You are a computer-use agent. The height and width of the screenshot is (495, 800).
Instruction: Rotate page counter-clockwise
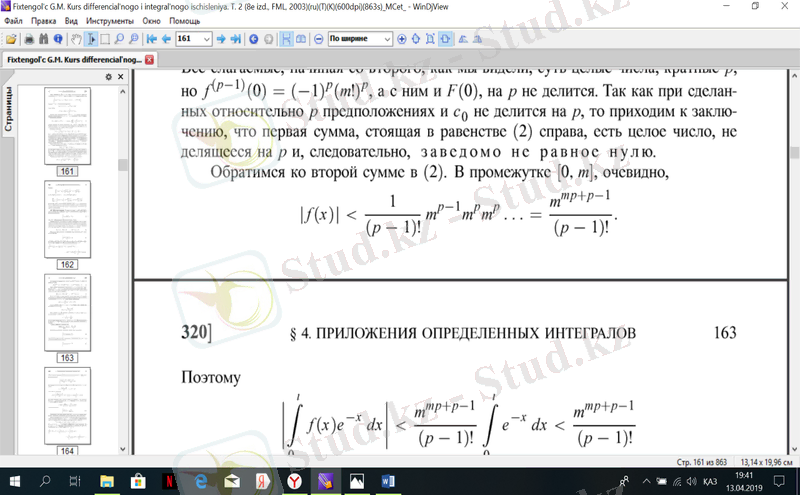point(463,39)
